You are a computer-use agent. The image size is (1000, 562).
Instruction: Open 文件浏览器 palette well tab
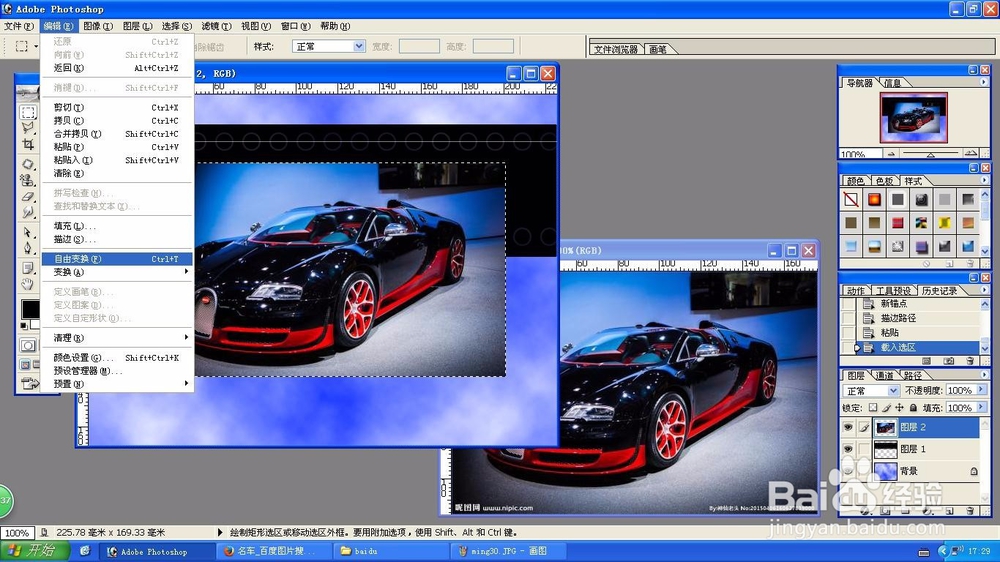point(615,48)
